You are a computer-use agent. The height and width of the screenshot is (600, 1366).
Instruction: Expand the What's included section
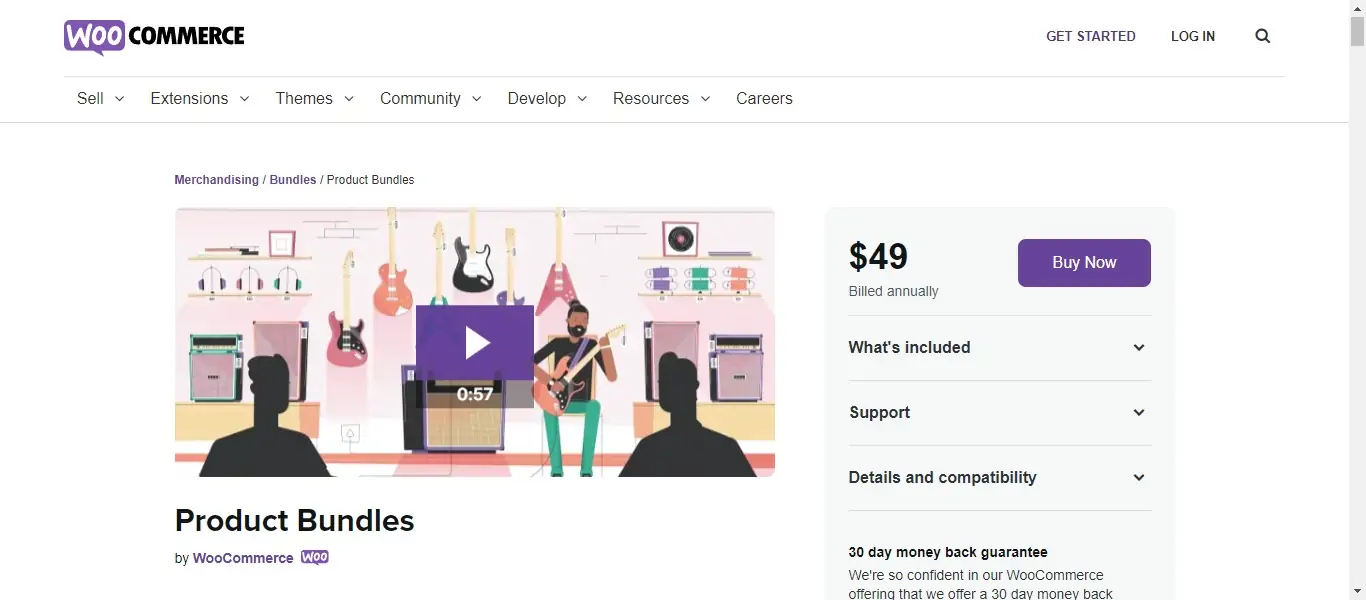[x=1000, y=348]
